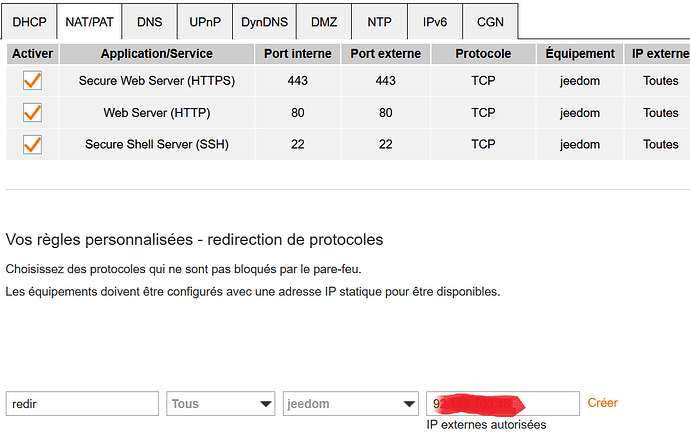This screenshot has width=690, height=439.
Task: Switch to the DHCP tab
Action: (x=29, y=21)
